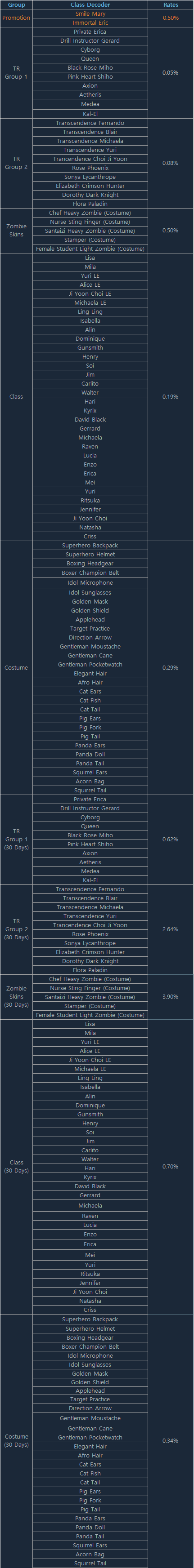Select the Promotion group label
Image resolution: width=194 pixels, height=1568 pixels.
(17, 18)
